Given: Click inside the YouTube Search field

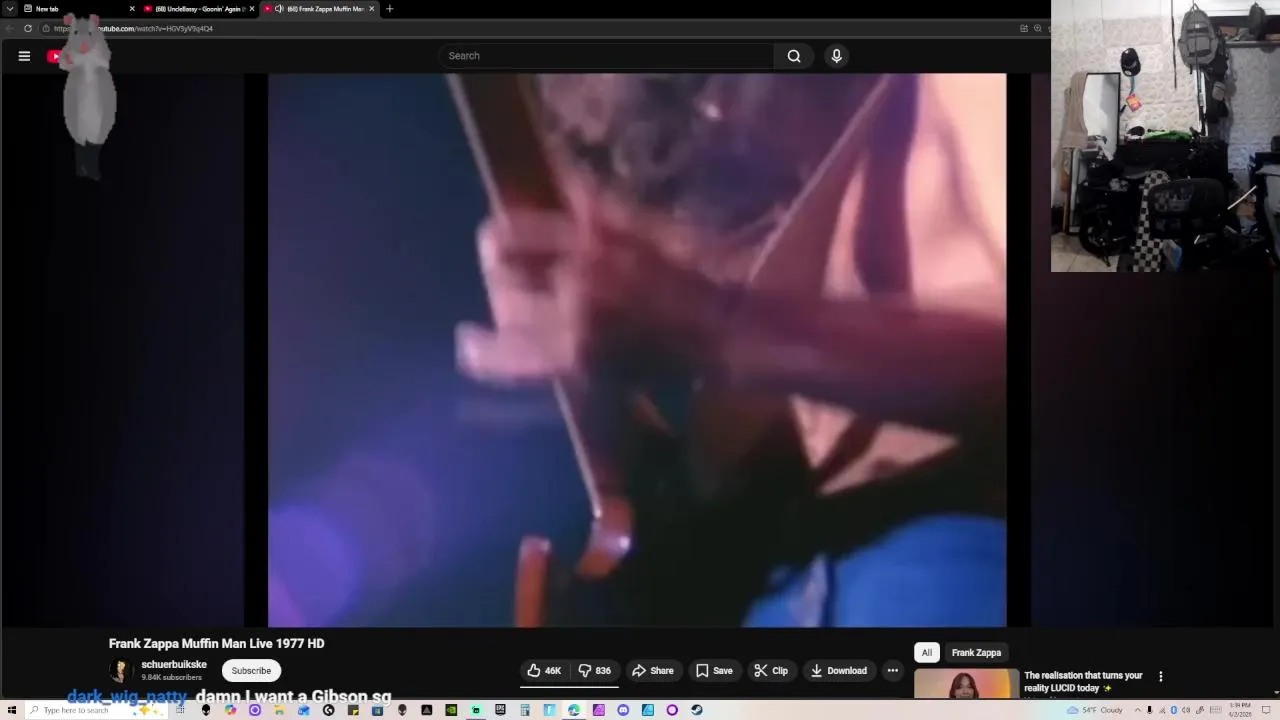Looking at the screenshot, I should coord(606,56).
